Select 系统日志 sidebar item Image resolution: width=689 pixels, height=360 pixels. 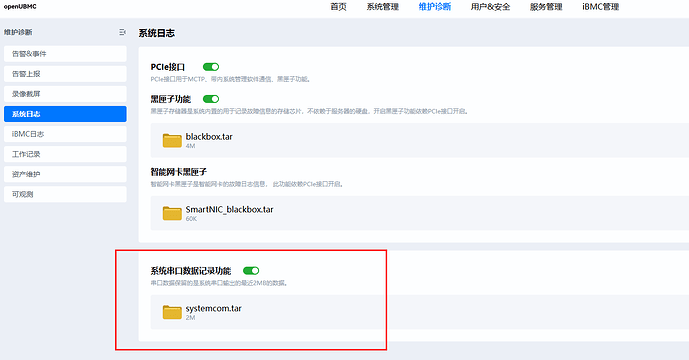click(65, 114)
